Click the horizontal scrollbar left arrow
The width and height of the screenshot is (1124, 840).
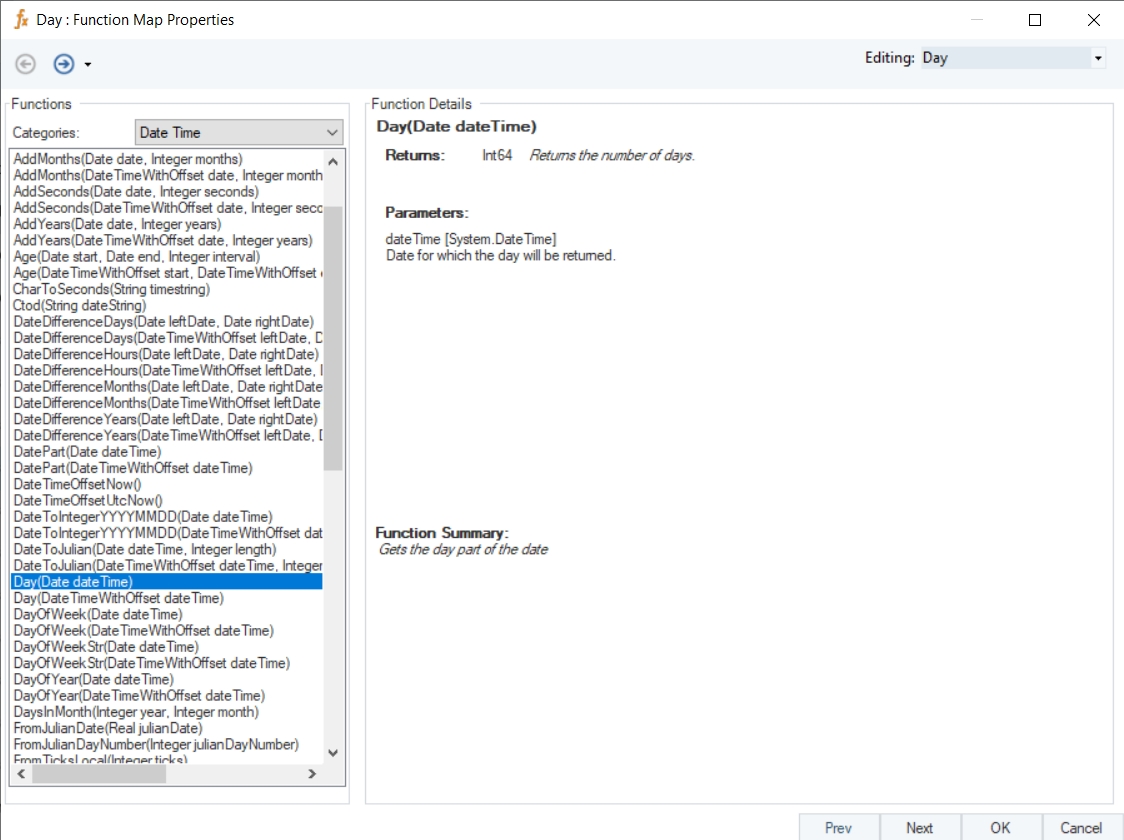(x=20, y=774)
